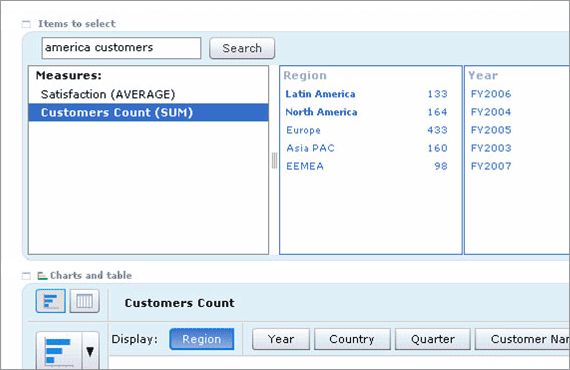Choose FY2003 in Year list
Screen dimensions: 570x370
[x=491, y=148]
